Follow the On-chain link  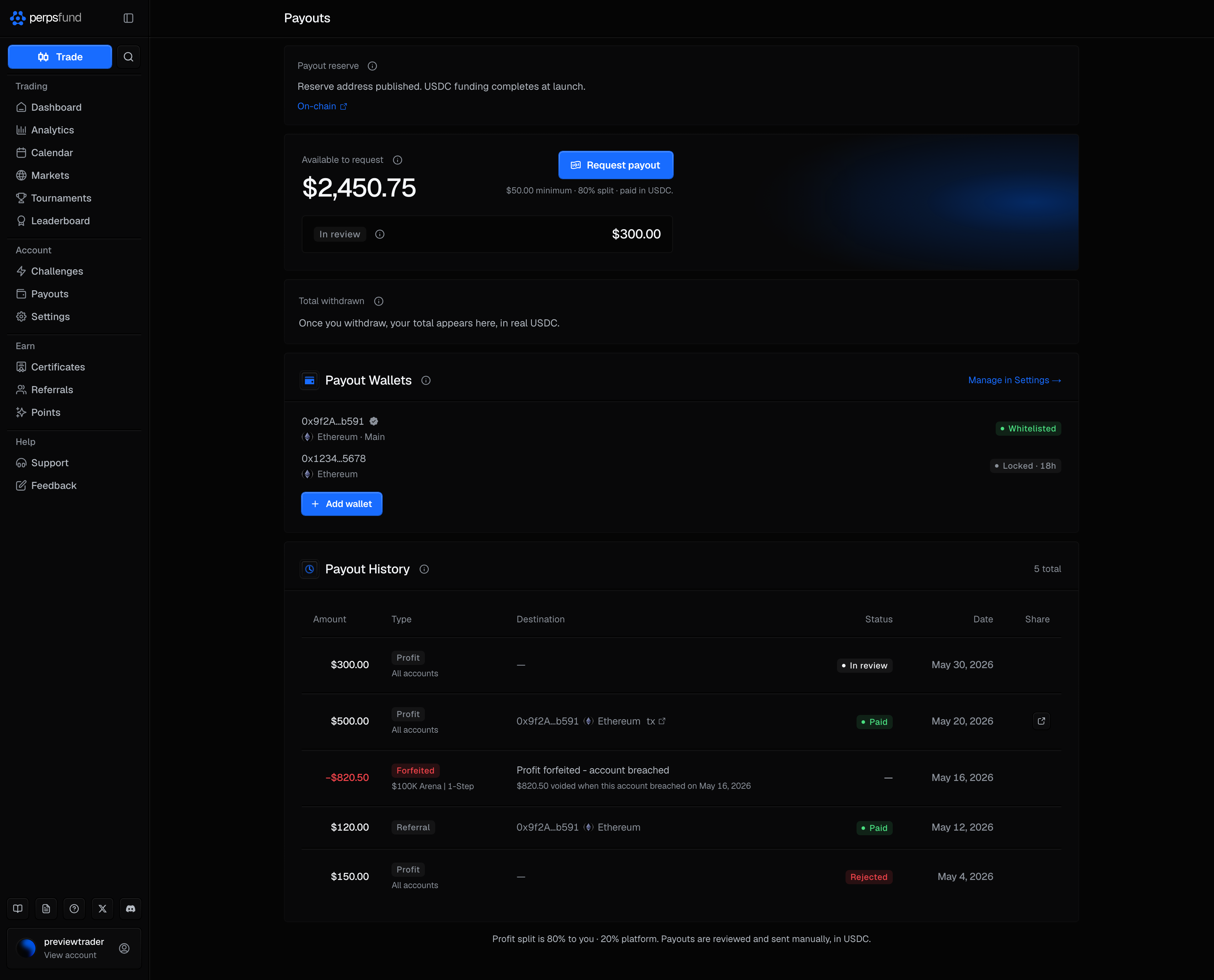[x=322, y=106]
